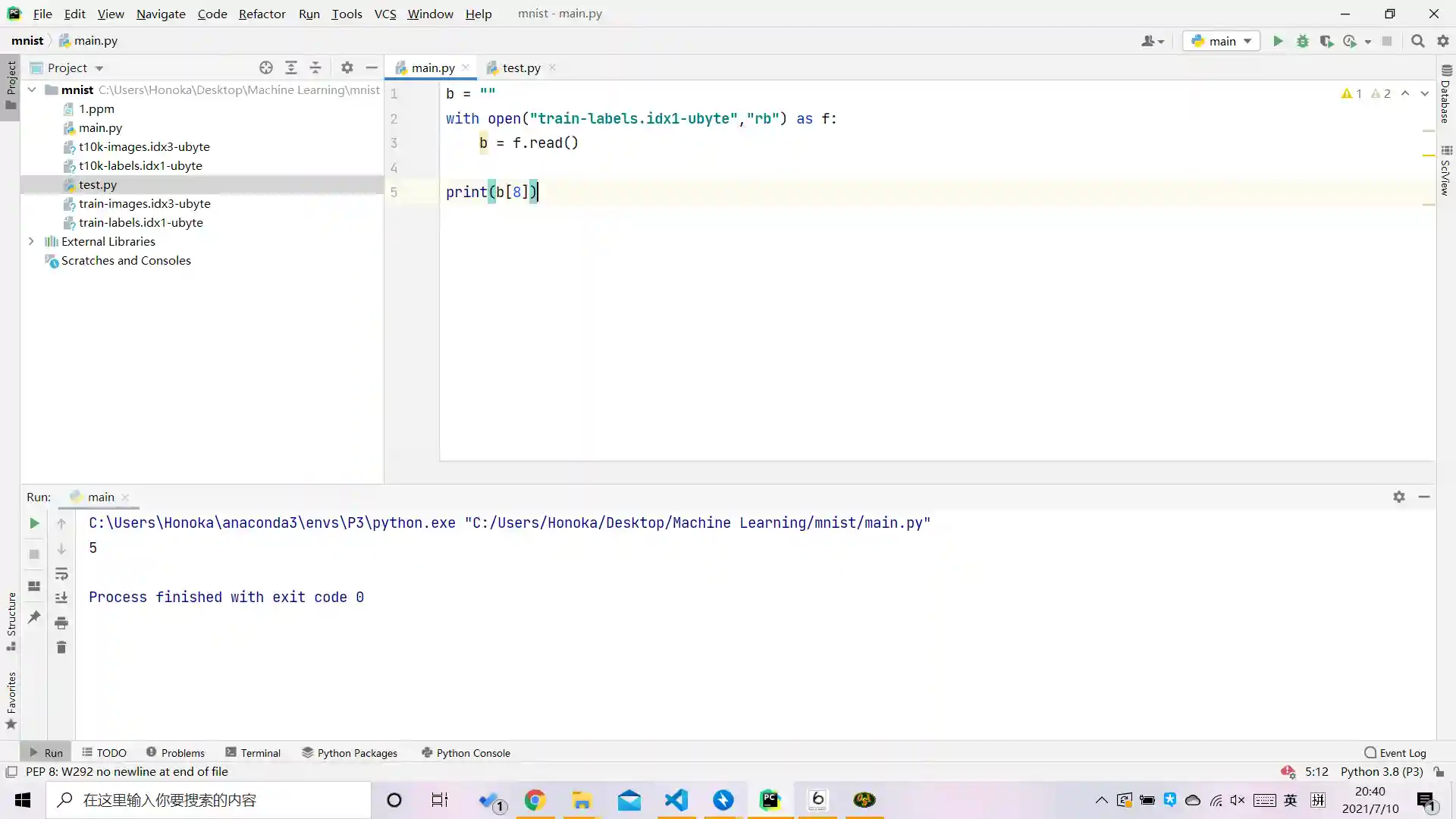Image resolution: width=1456 pixels, height=819 pixels.
Task: Restore layout icon in Run panel
Action: pyautogui.click(x=34, y=585)
